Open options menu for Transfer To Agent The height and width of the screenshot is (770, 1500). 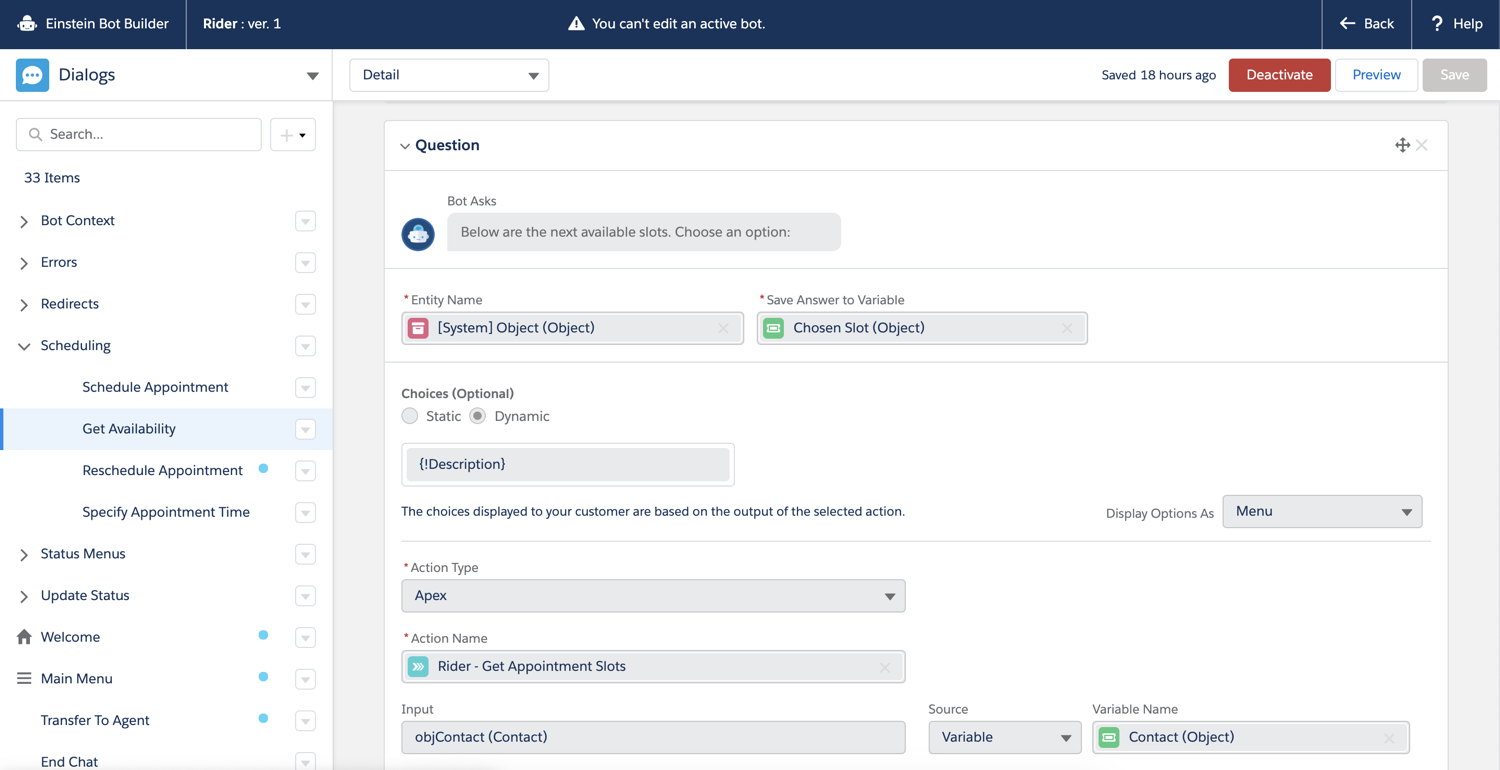[x=305, y=721]
